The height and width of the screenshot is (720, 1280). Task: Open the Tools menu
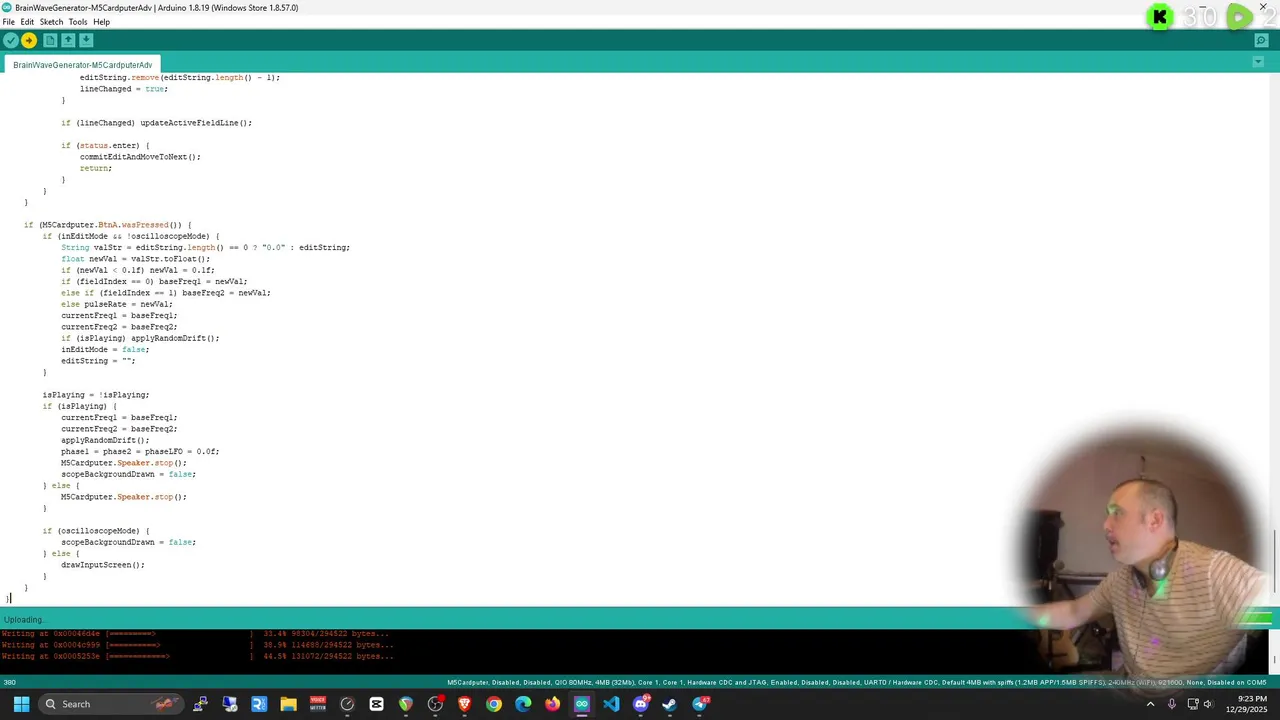78,22
